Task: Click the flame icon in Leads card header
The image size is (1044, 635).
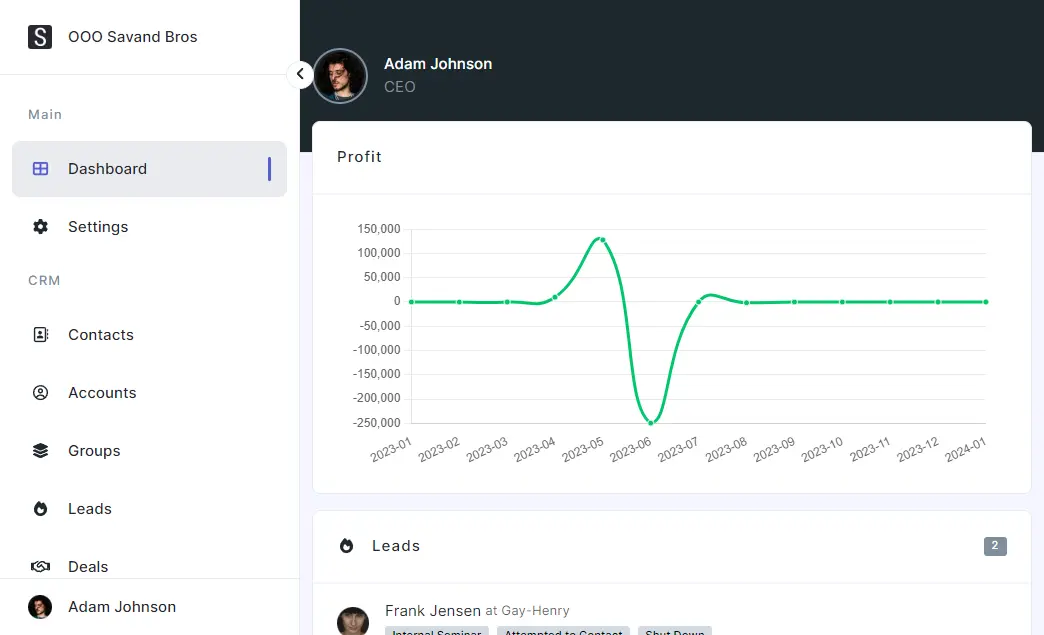Action: pos(346,546)
